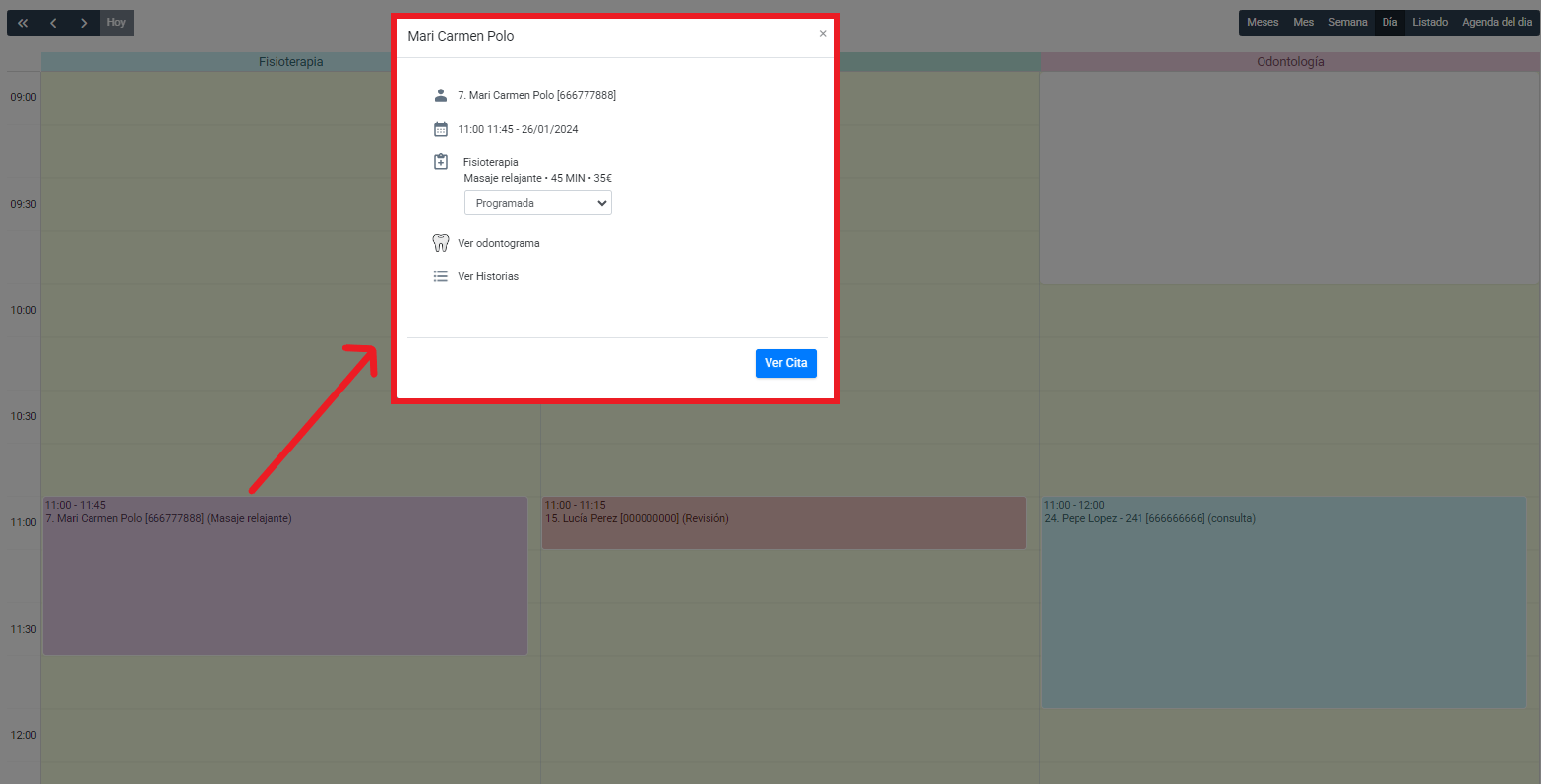This screenshot has width=1541, height=784.
Task: Open the Programada status dropdown
Action: [x=537, y=203]
